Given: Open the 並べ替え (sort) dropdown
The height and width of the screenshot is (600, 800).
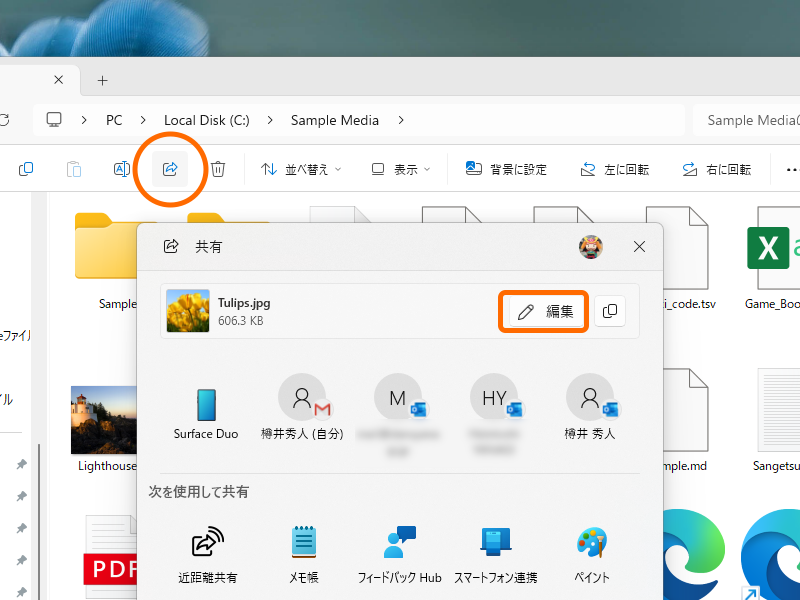Looking at the screenshot, I should point(300,169).
